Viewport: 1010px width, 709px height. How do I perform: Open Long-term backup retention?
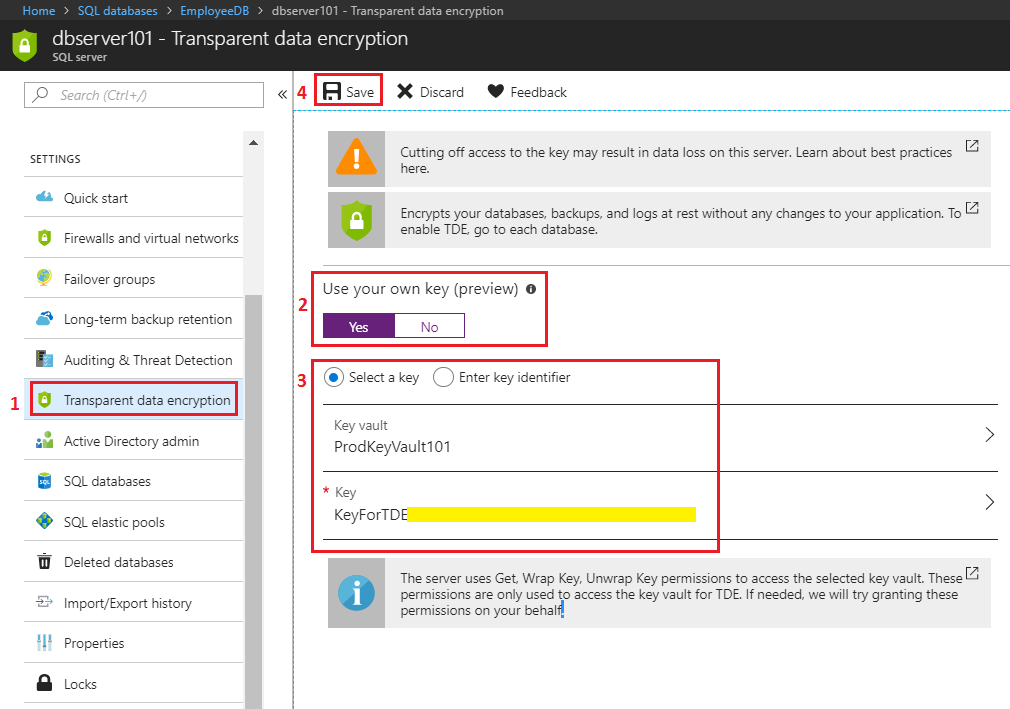tap(133, 319)
